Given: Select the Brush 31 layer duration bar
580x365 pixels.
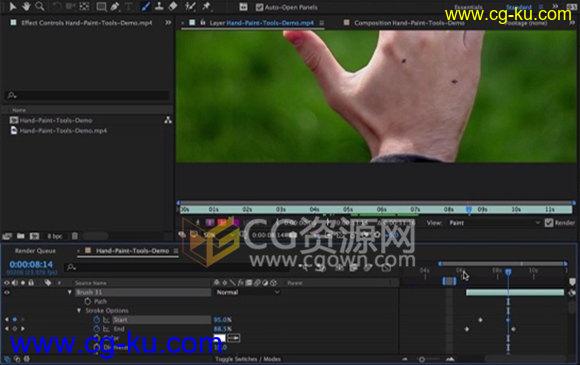Looking at the screenshot, I should [515, 293].
